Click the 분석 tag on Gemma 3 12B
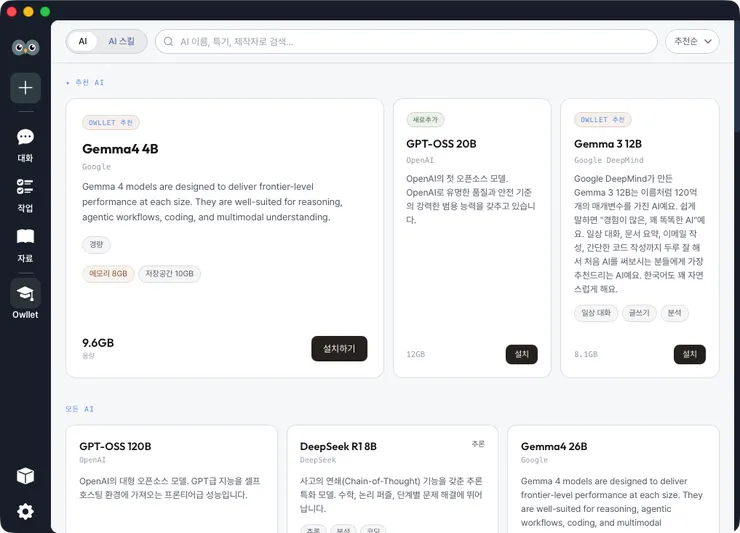Image resolution: width=740 pixels, height=533 pixels. (674, 313)
